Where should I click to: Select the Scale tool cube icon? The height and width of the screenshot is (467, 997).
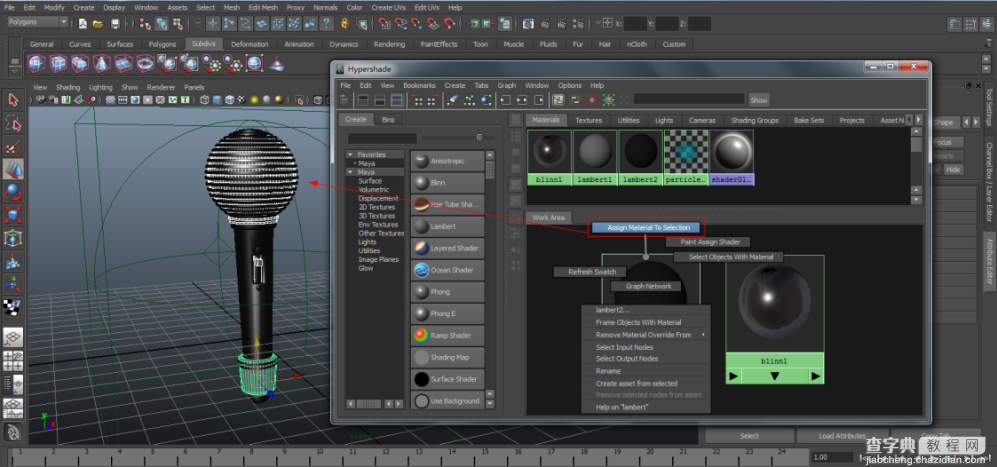tap(13, 215)
